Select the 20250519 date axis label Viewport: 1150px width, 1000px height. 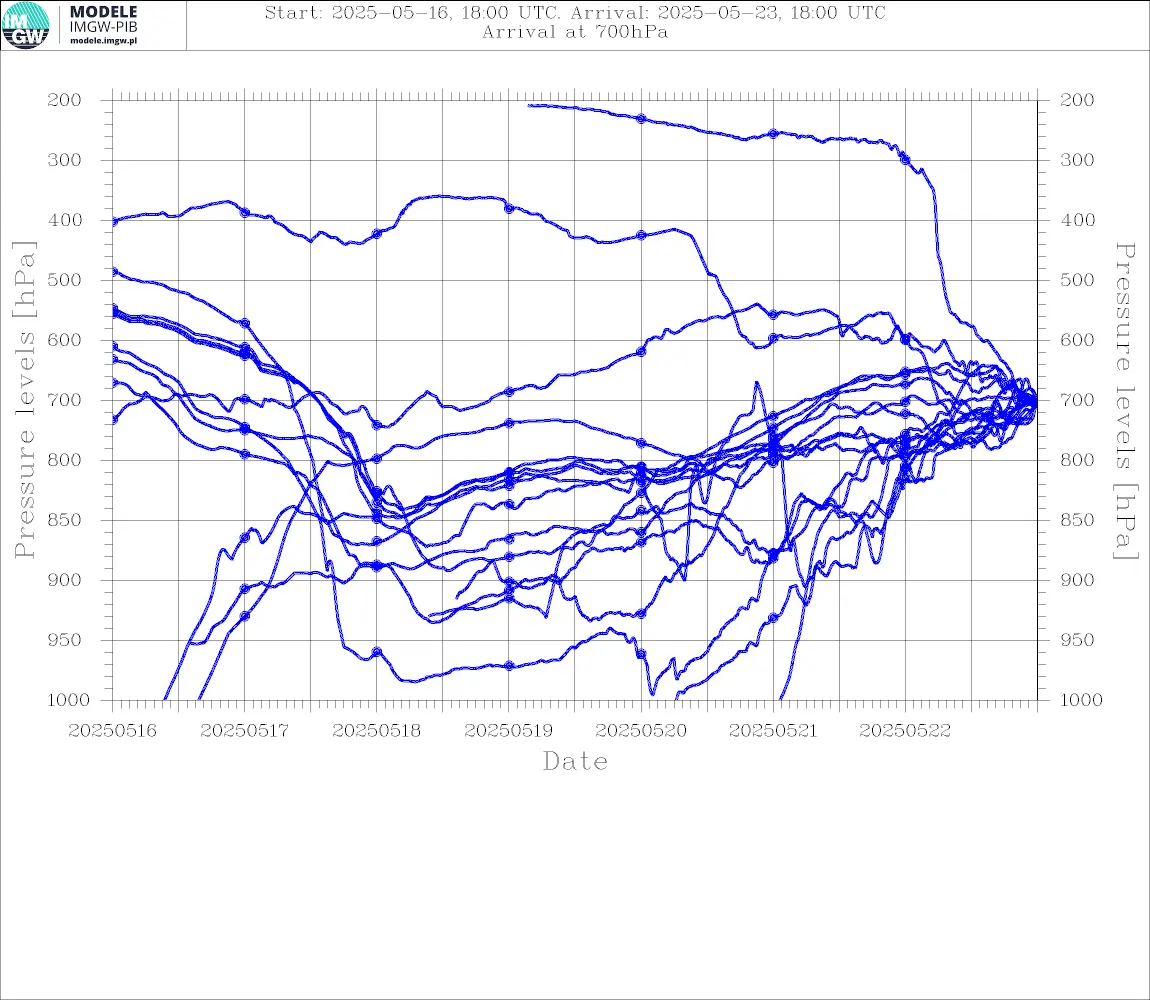coord(508,731)
